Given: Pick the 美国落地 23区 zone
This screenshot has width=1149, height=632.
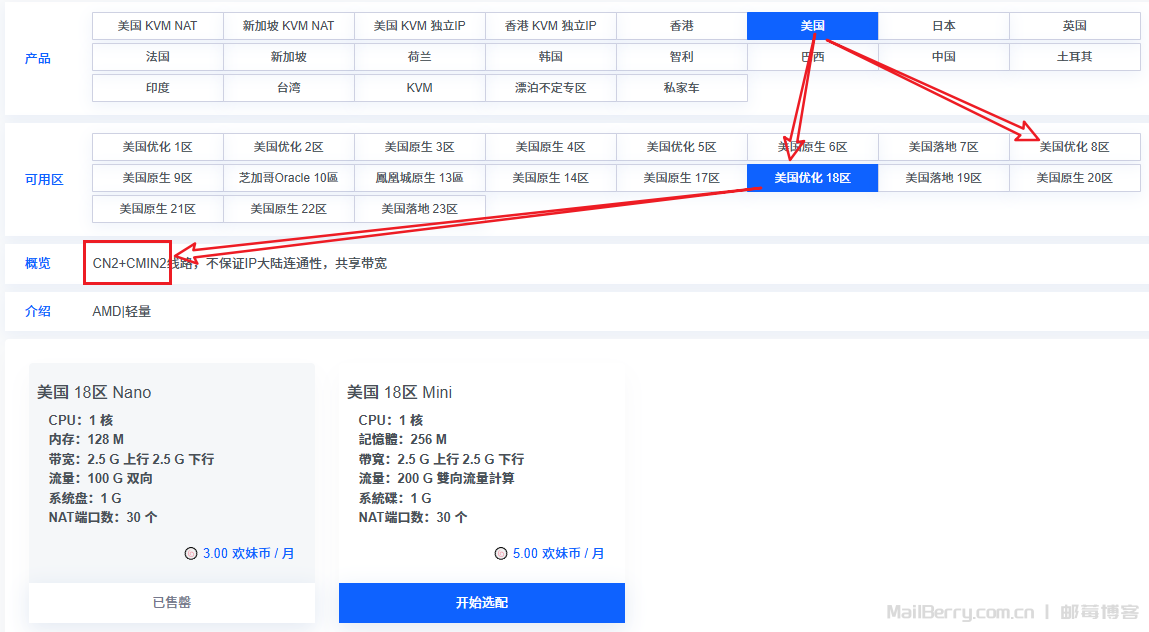Looking at the screenshot, I should pos(419,209).
